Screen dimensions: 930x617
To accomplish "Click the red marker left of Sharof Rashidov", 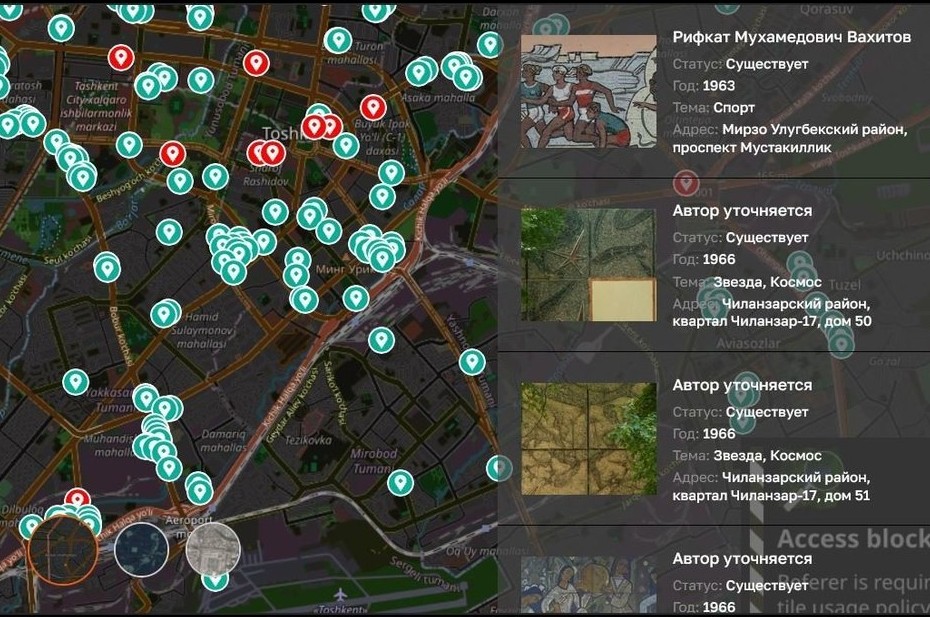I will (173, 154).
